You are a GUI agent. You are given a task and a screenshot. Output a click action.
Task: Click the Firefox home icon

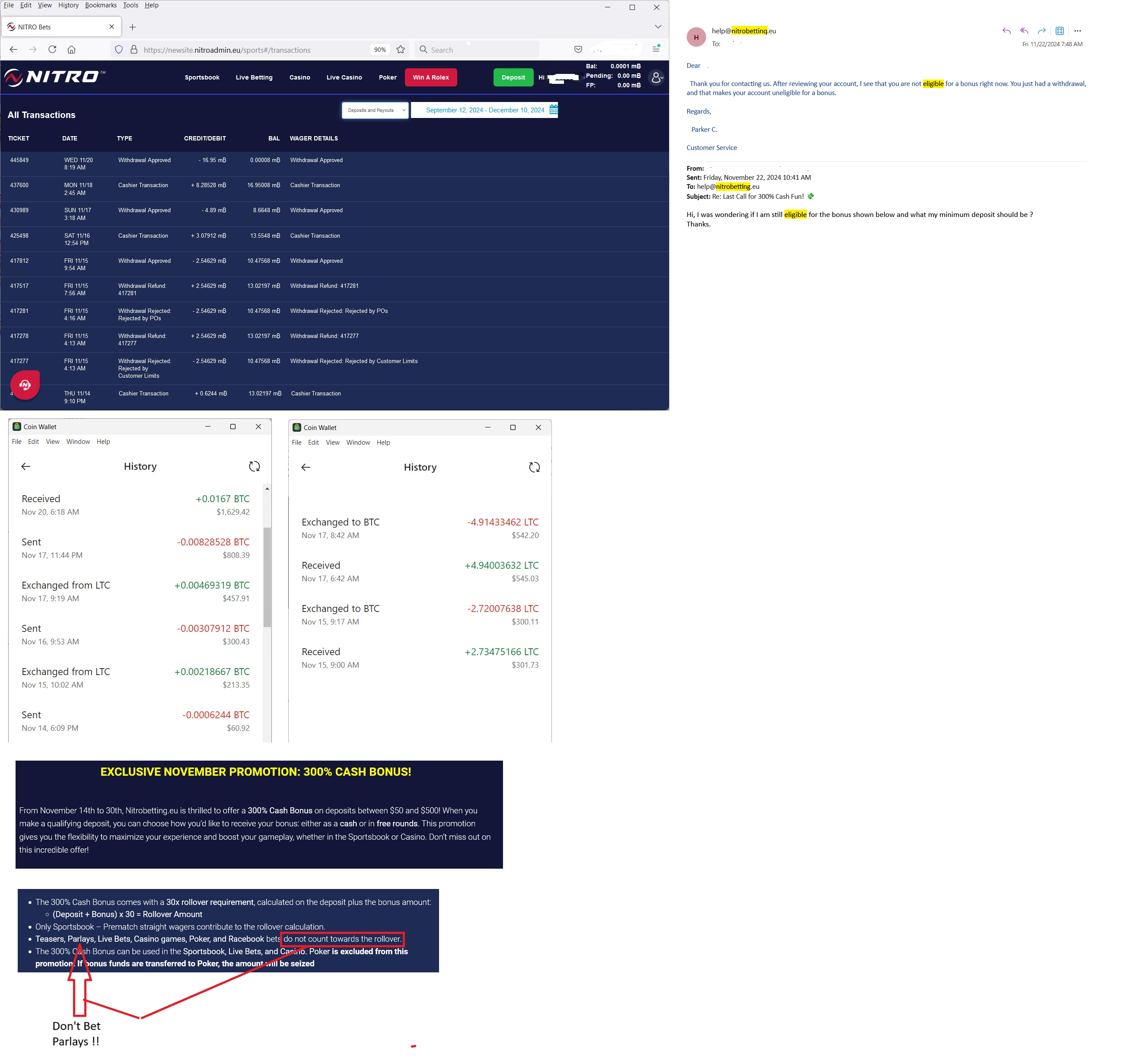point(72,50)
